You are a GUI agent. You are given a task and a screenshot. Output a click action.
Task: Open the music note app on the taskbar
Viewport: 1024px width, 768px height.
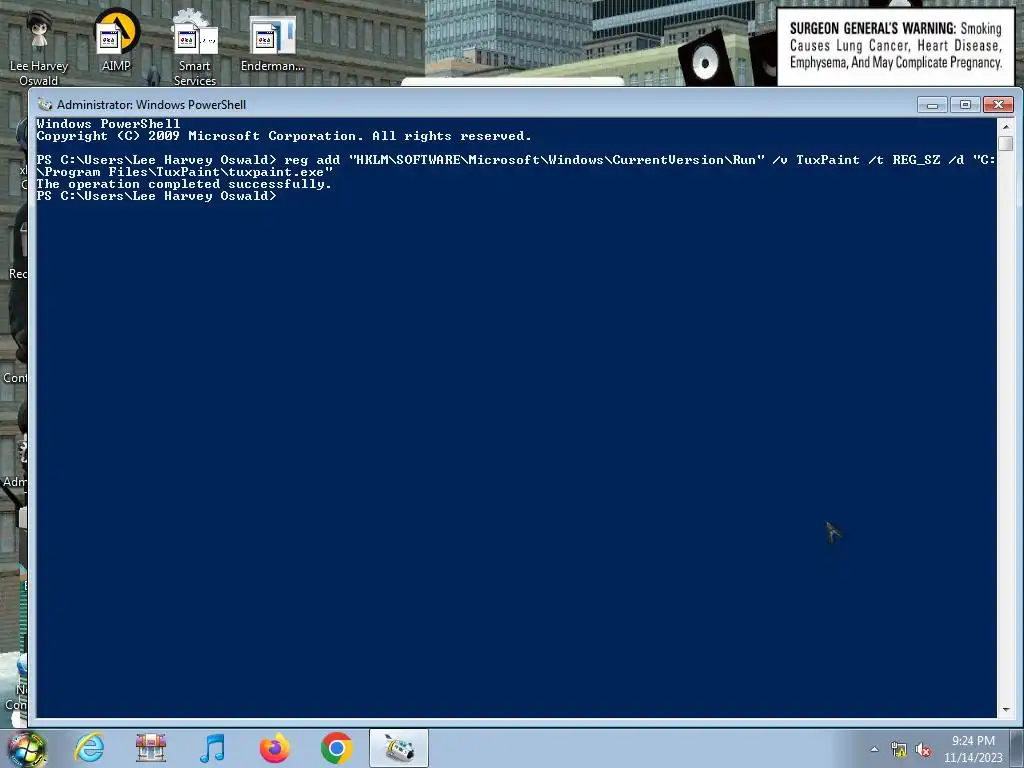pos(212,748)
